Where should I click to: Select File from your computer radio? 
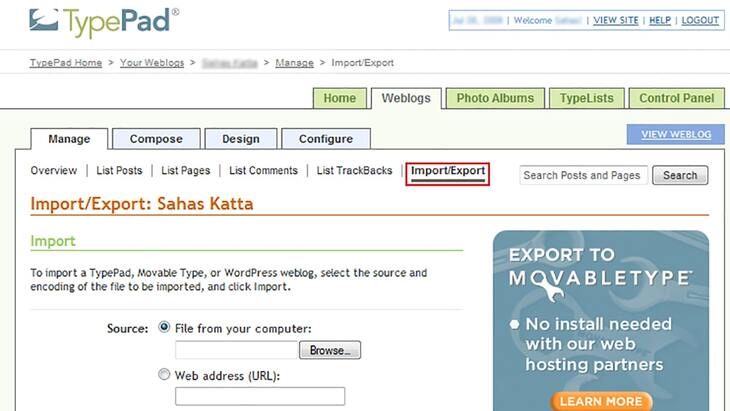[x=164, y=327]
